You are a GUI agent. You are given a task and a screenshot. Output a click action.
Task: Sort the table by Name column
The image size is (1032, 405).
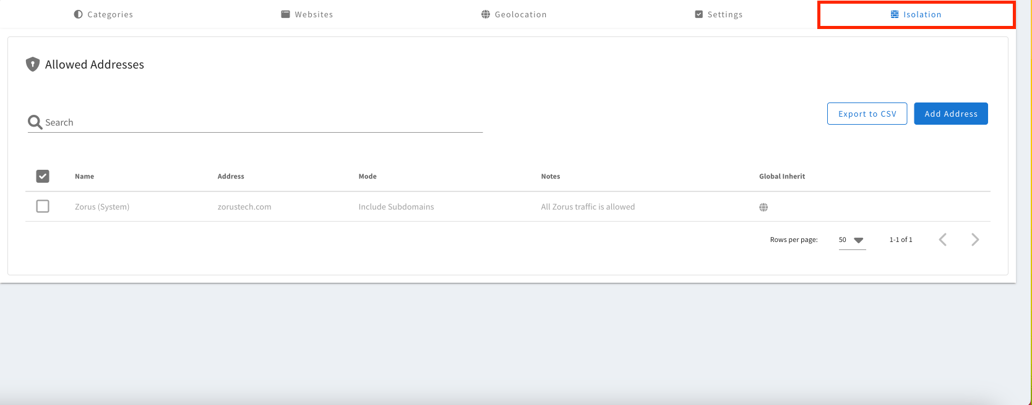(x=84, y=176)
